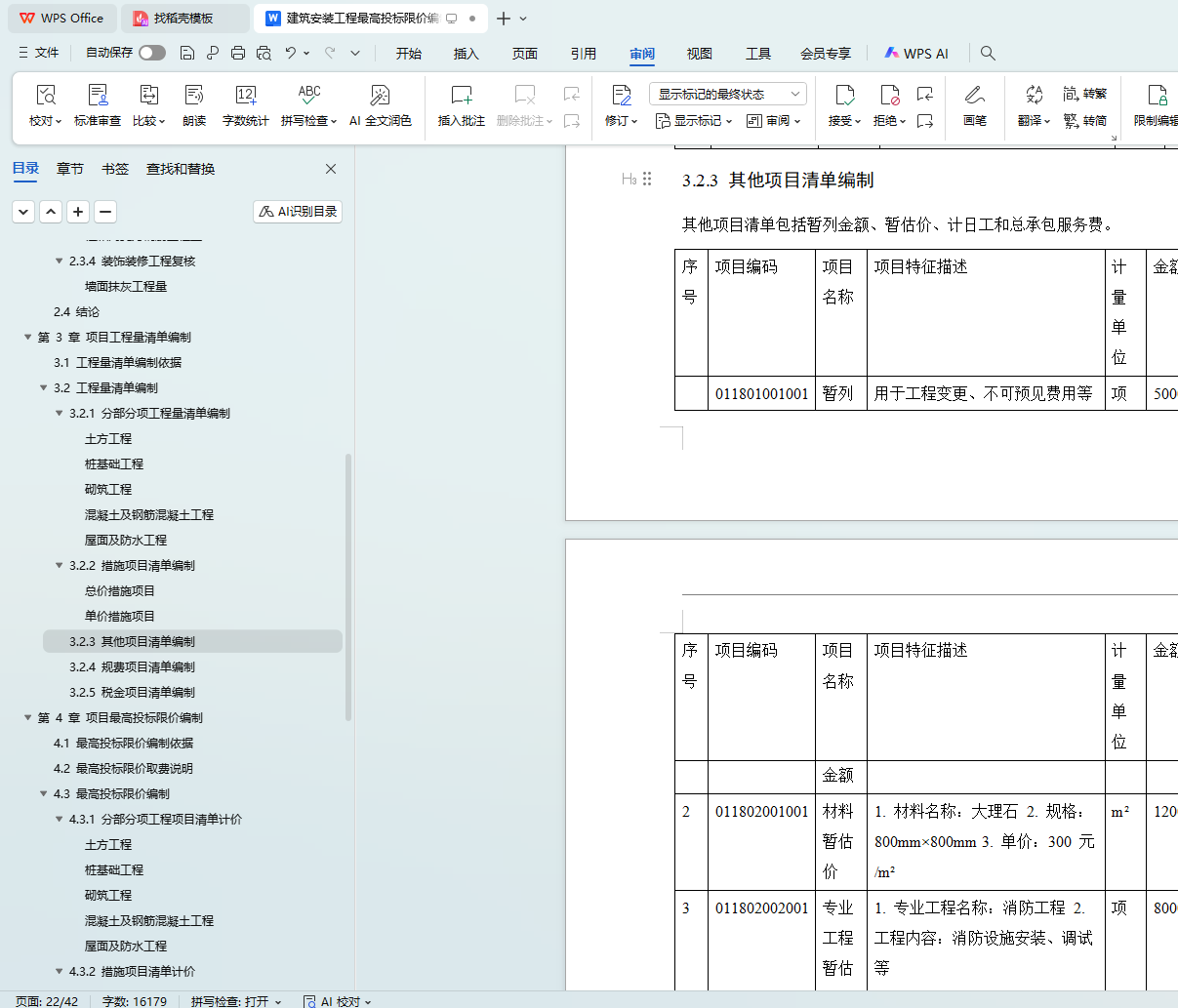Switch to 找稻壳模板 window tab
Viewport: 1178px width, 1008px height.
tap(184, 19)
